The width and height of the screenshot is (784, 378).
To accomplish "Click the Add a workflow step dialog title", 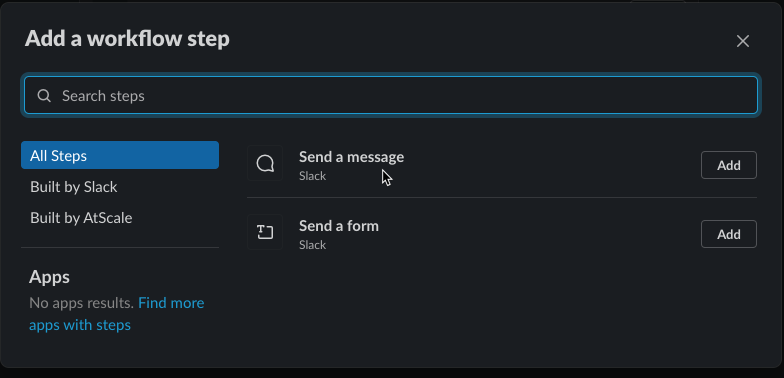I will pos(127,38).
